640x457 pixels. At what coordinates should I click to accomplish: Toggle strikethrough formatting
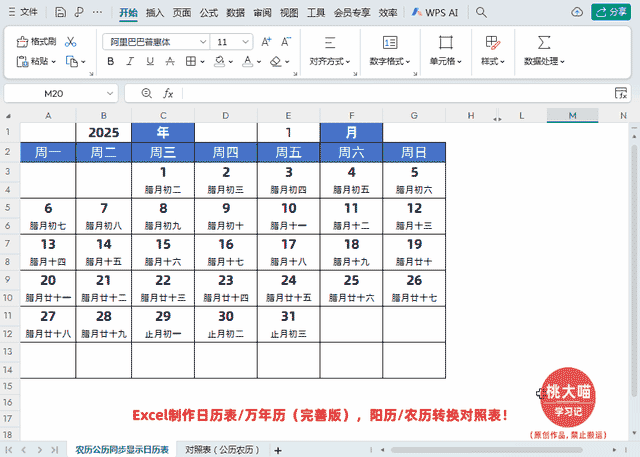coord(170,61)
